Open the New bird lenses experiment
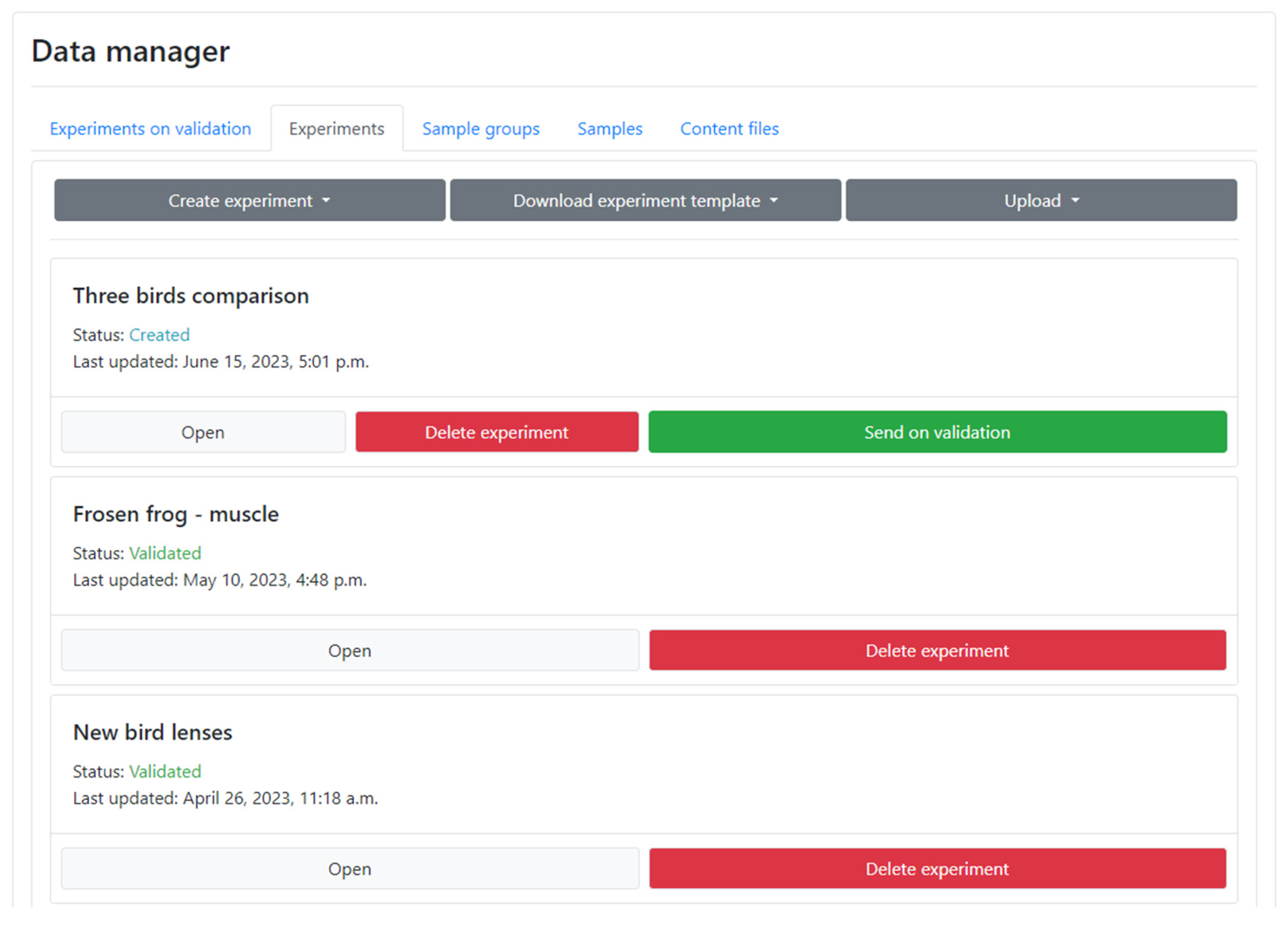The width and height of the screenshot is (1288, 929). [350, 869]
